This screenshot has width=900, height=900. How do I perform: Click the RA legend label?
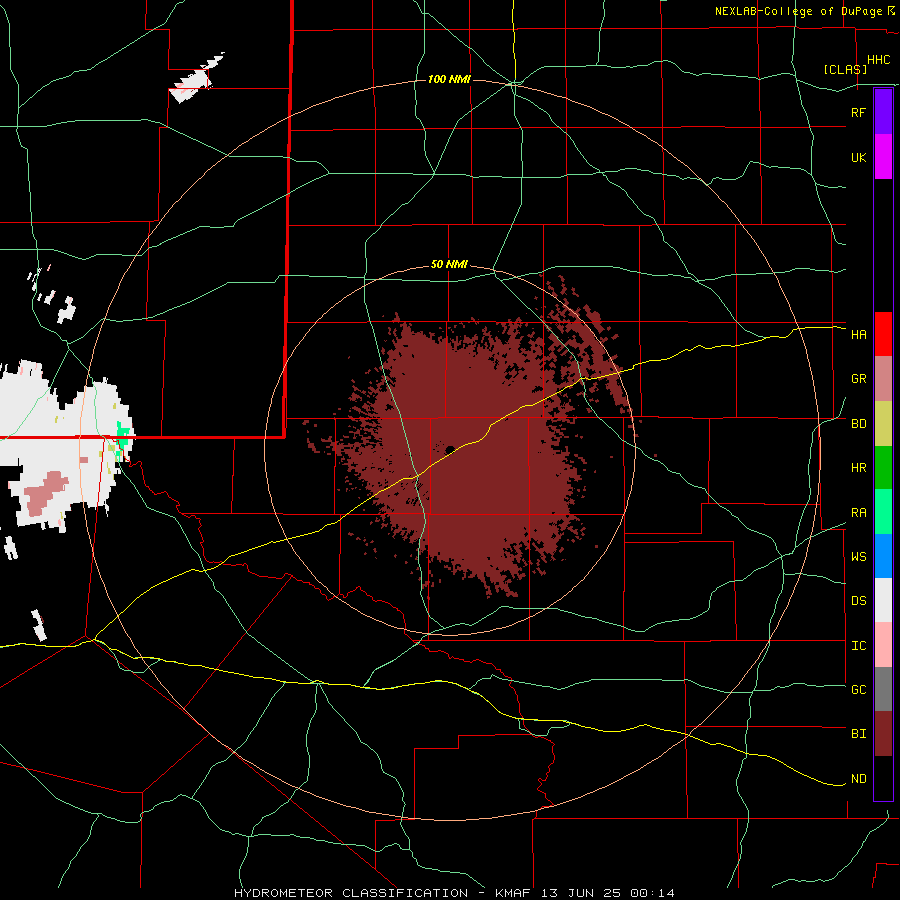858,513
